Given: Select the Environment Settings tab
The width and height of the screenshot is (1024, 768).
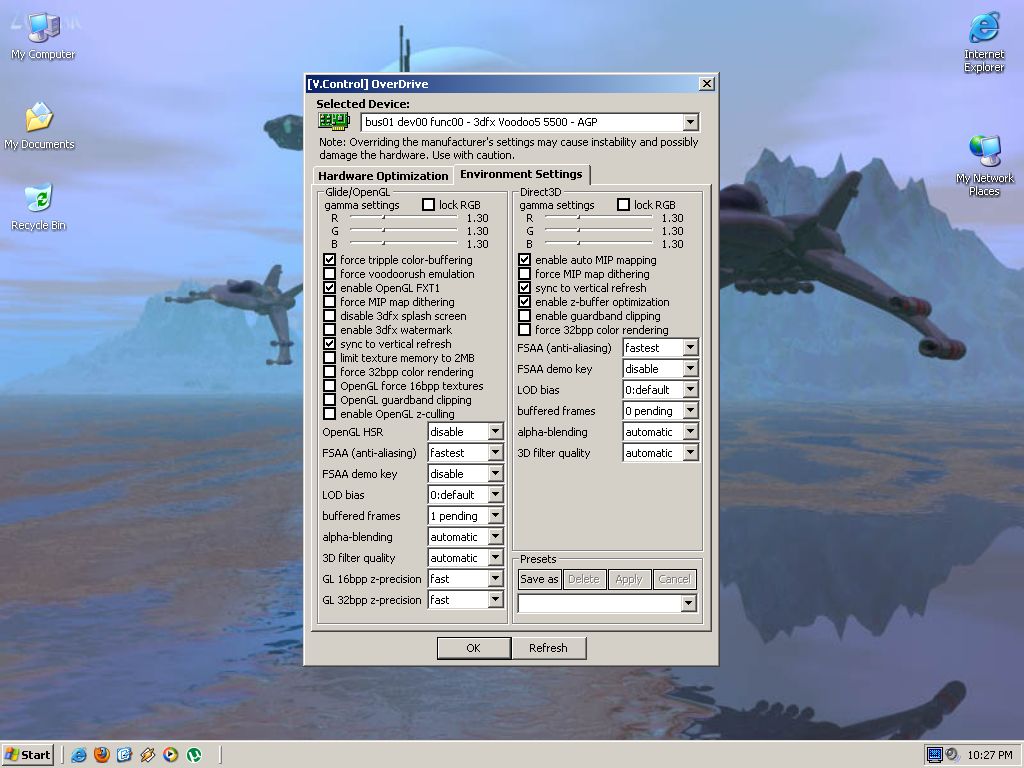Looking at the screenshot, I should pos(520,175).
